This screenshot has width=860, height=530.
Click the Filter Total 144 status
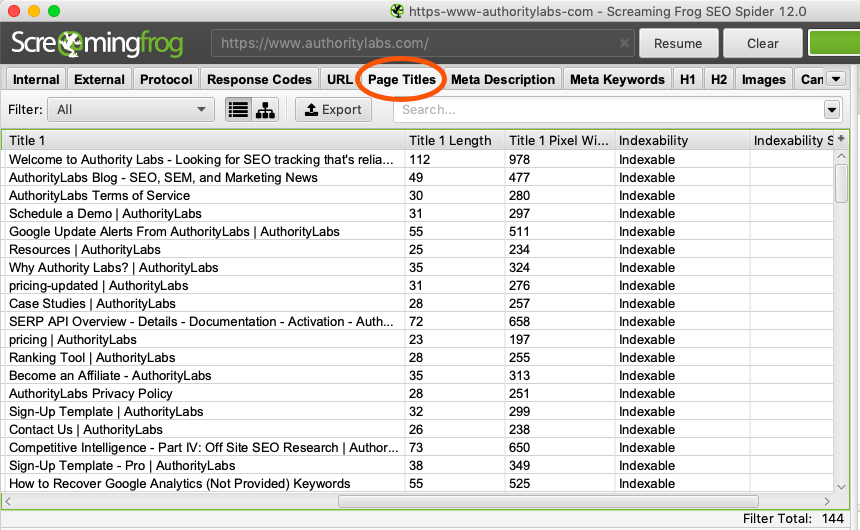(793, 518)
